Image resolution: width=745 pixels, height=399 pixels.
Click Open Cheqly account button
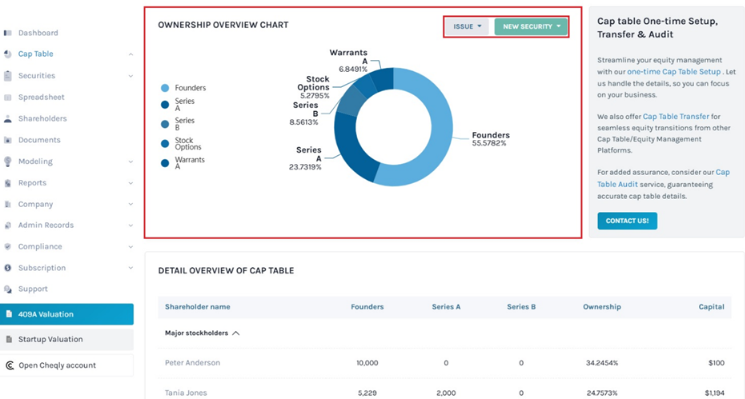point(67,365)
